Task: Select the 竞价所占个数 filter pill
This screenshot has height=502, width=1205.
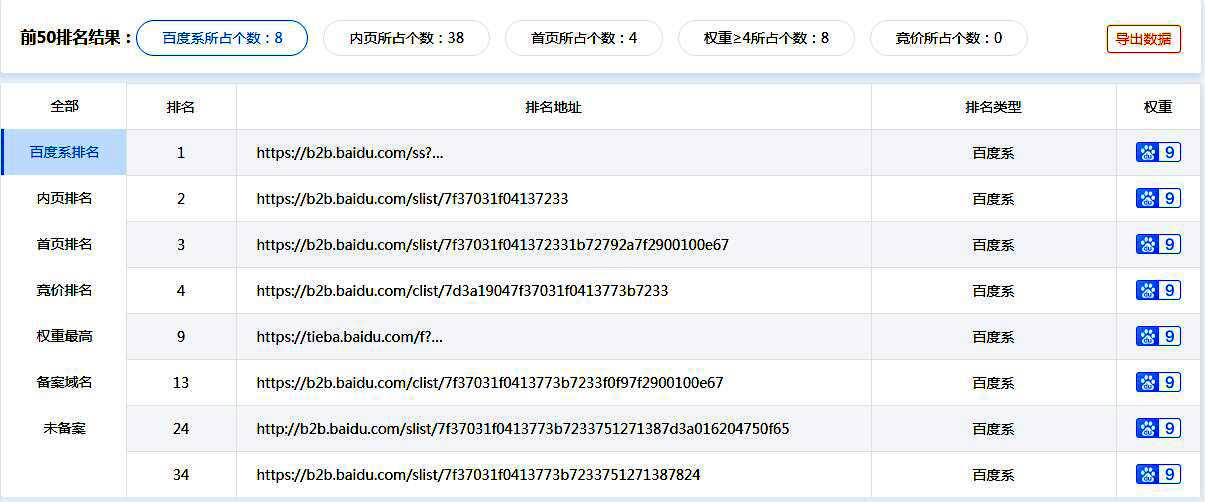Action: point(948,38)
